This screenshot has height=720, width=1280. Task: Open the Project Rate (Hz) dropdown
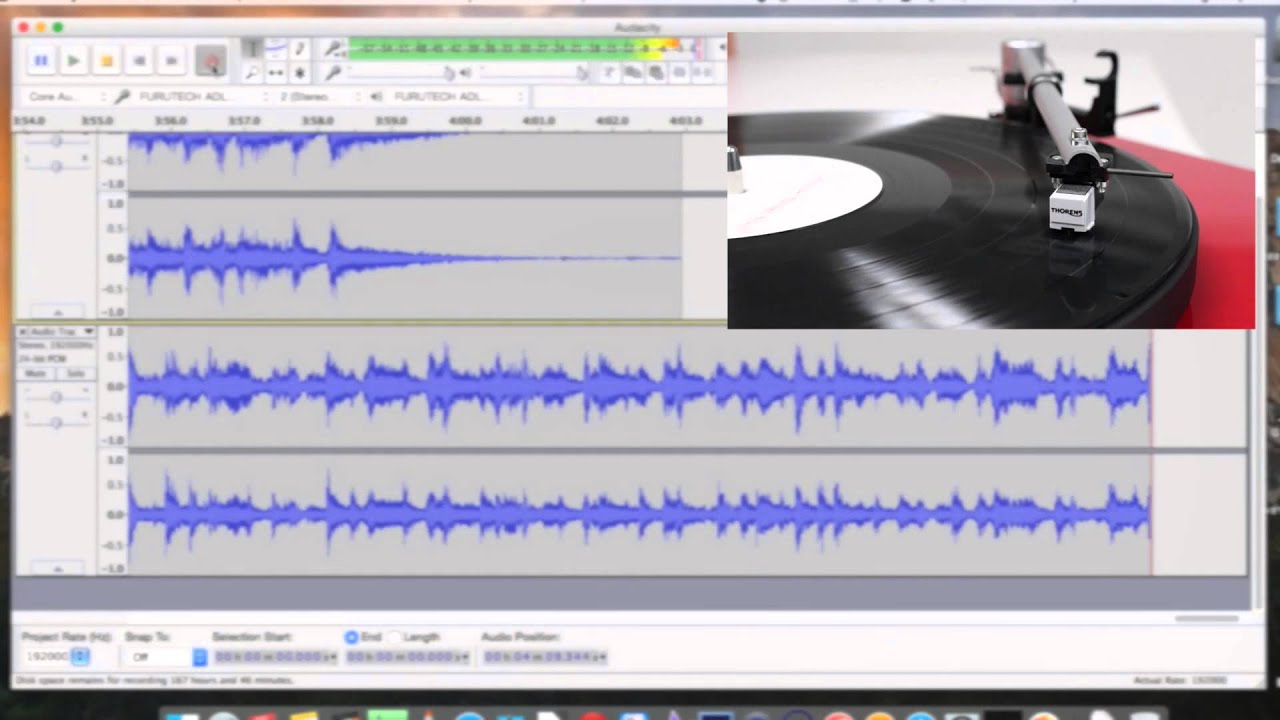[81, 657]
